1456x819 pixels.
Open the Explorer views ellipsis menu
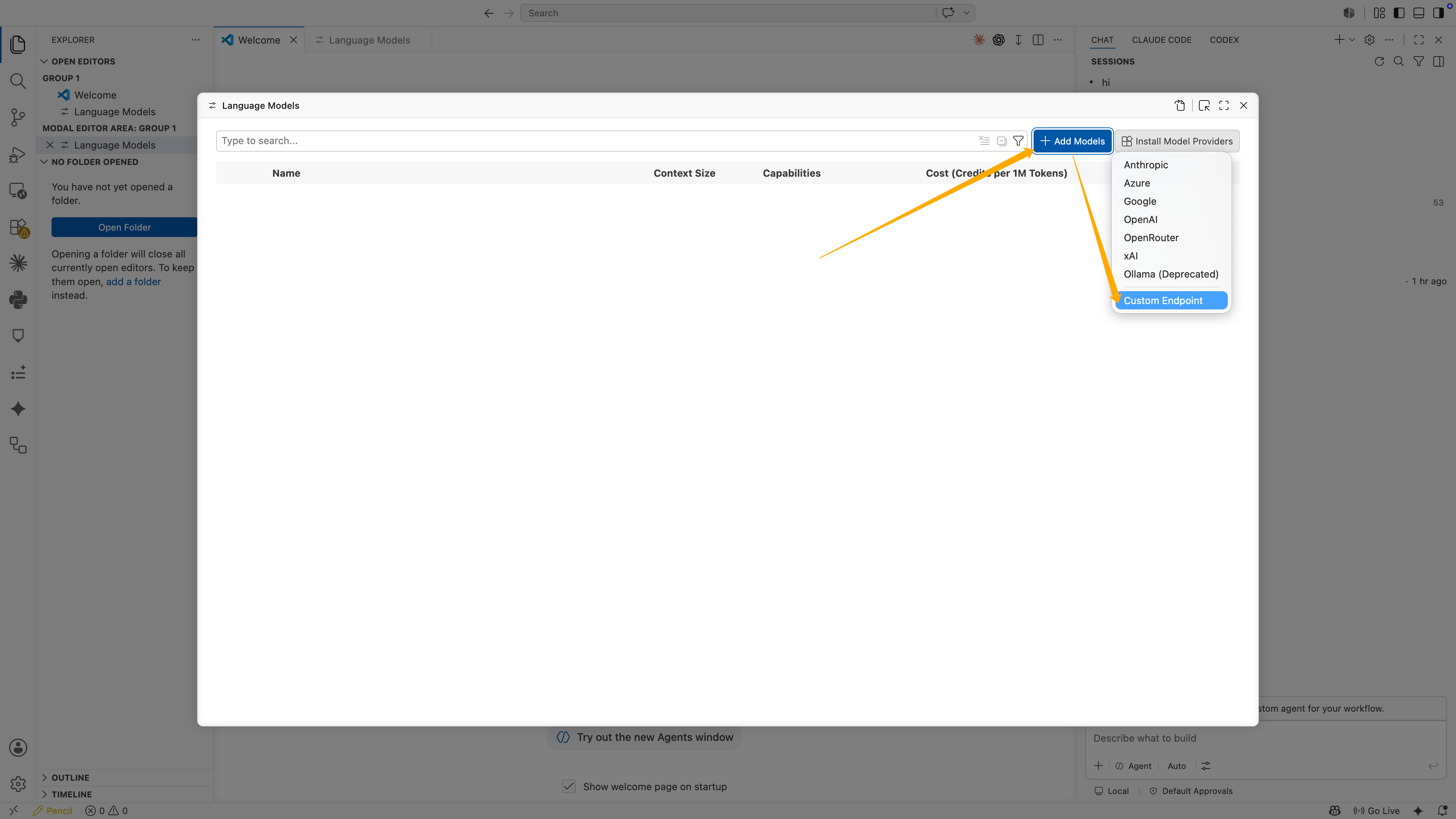[195, 39]
